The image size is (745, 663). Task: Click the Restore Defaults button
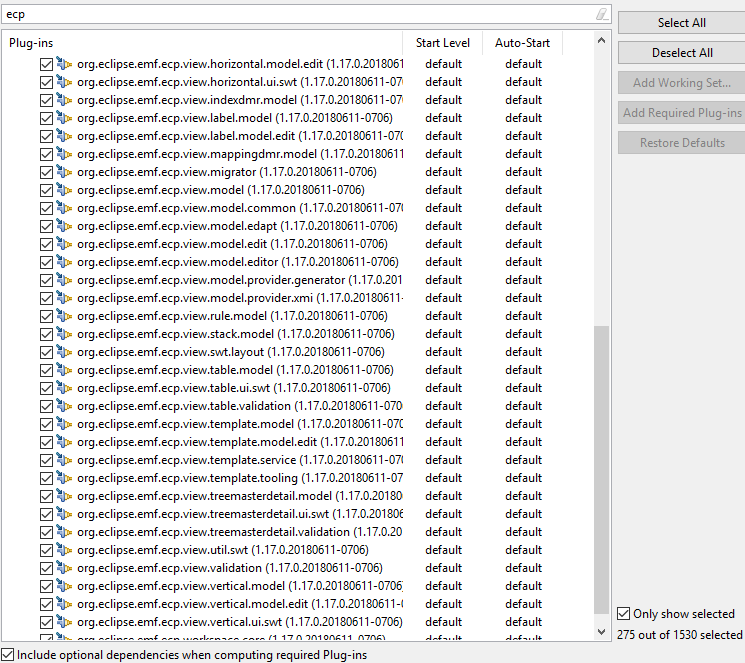point(681,143)
